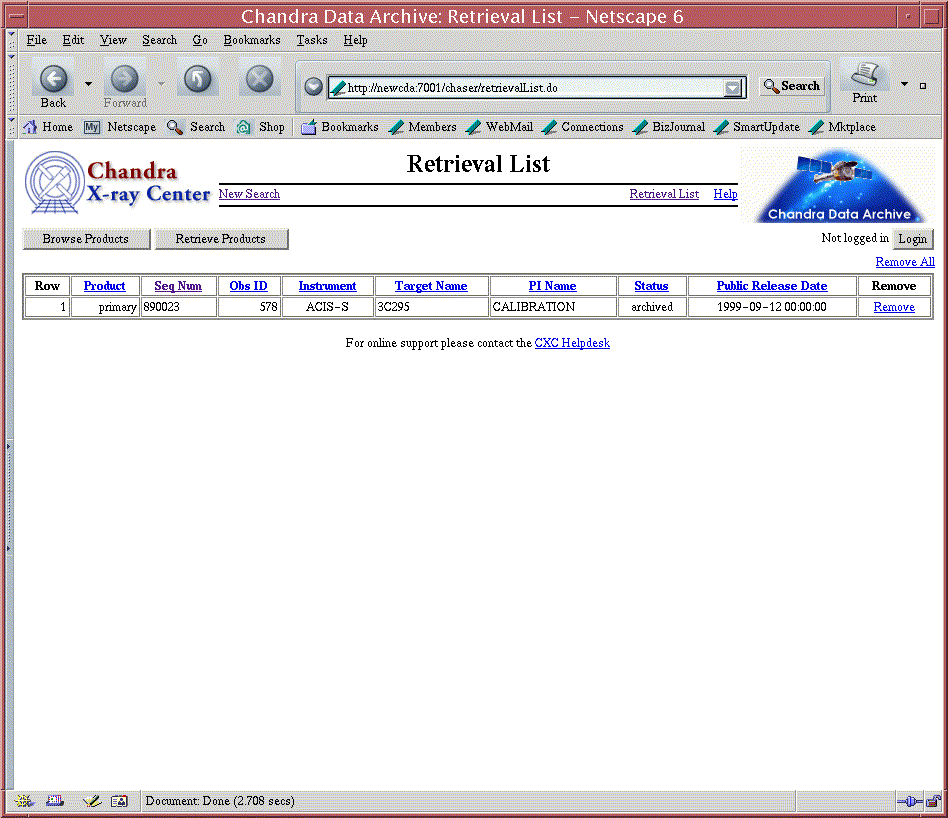Screen dimensions: 948x818
Task: Follow the Retrieval List link
Action: (664, 194)
